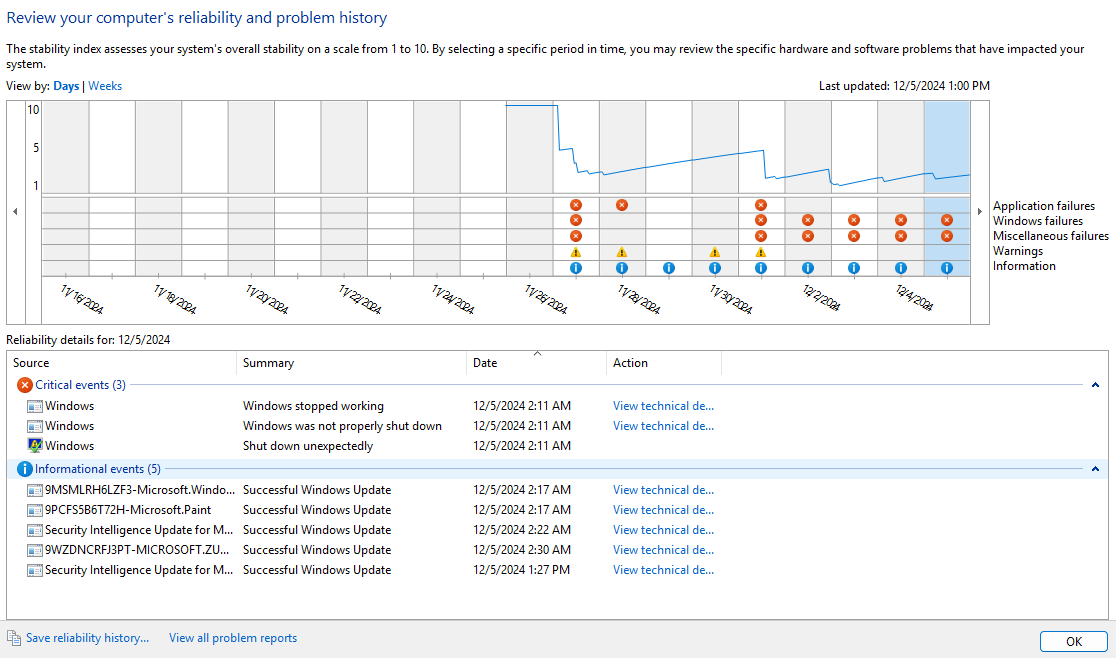View technical details for 9WZDNCRFJ3PT update

tap(663, 549)
